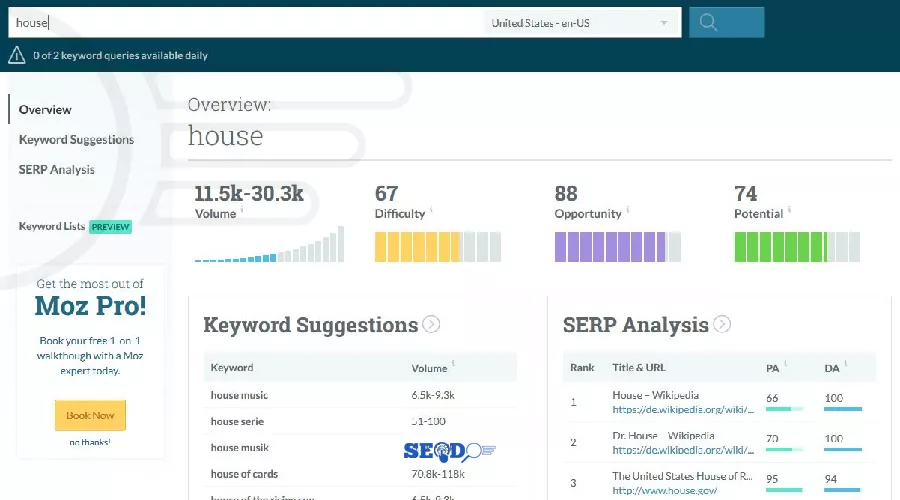Click the Rank column header
Image resolution: width=900 pixels, height=500 pixels.
click(x=582, y=367)
